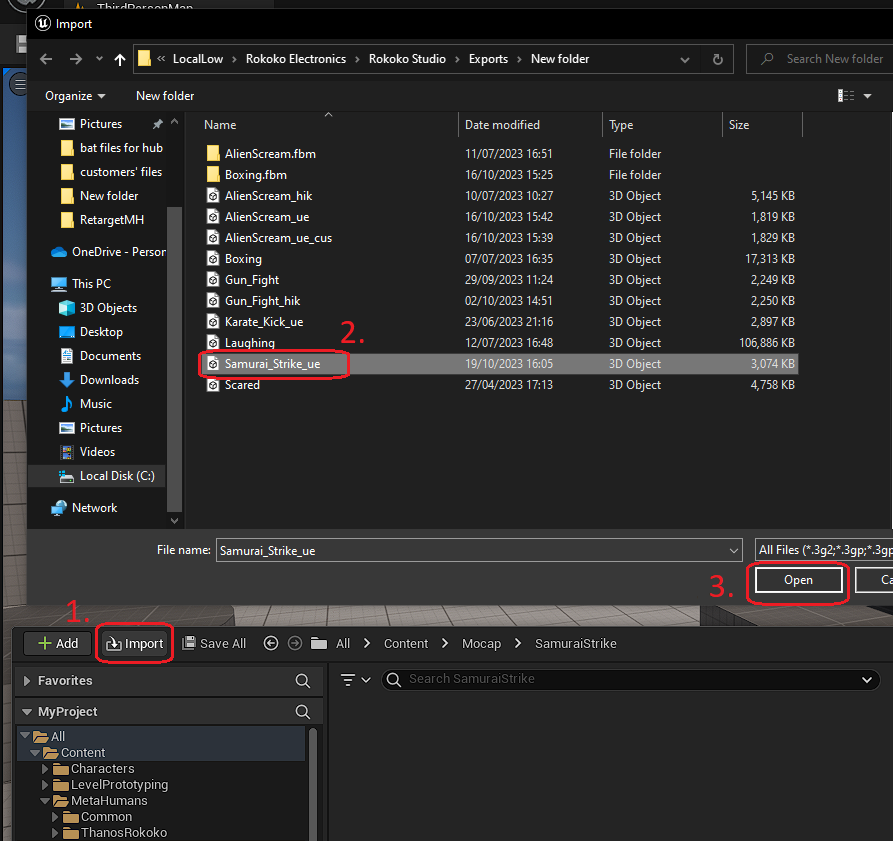Click the Open button
This screenshot has height=841, width=893.
click(798, 580)
